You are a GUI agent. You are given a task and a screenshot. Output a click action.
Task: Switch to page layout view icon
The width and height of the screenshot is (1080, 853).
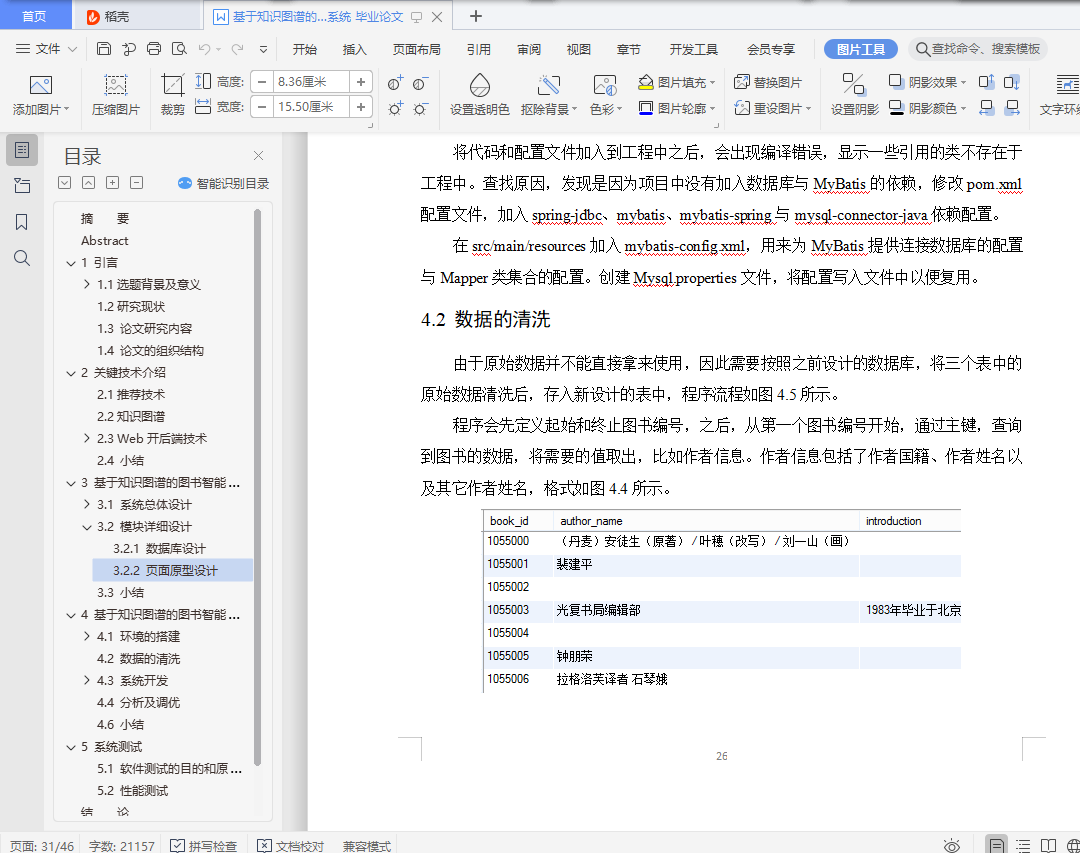coord(995,845)
